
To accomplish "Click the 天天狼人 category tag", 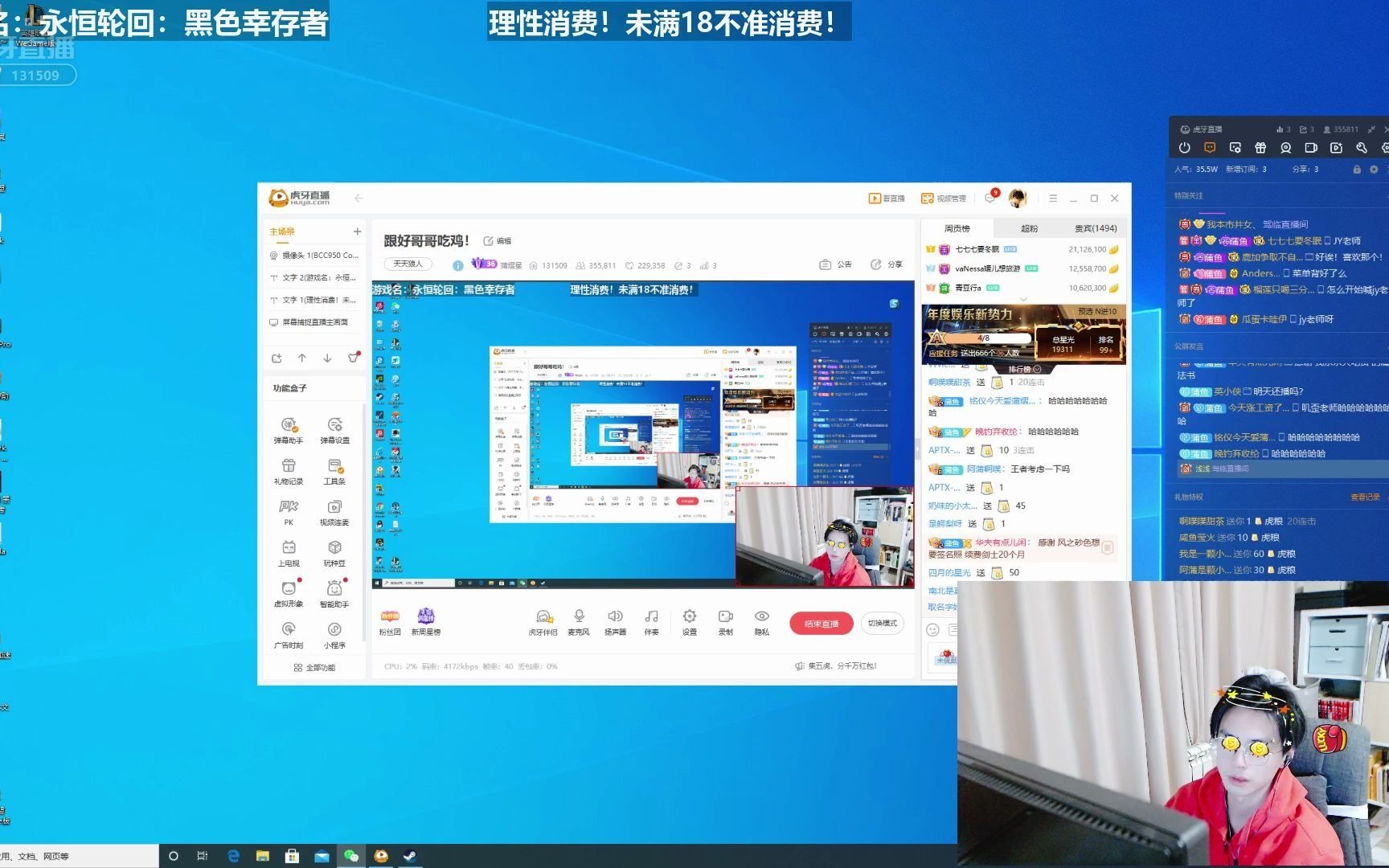I will tap(408, 264).
